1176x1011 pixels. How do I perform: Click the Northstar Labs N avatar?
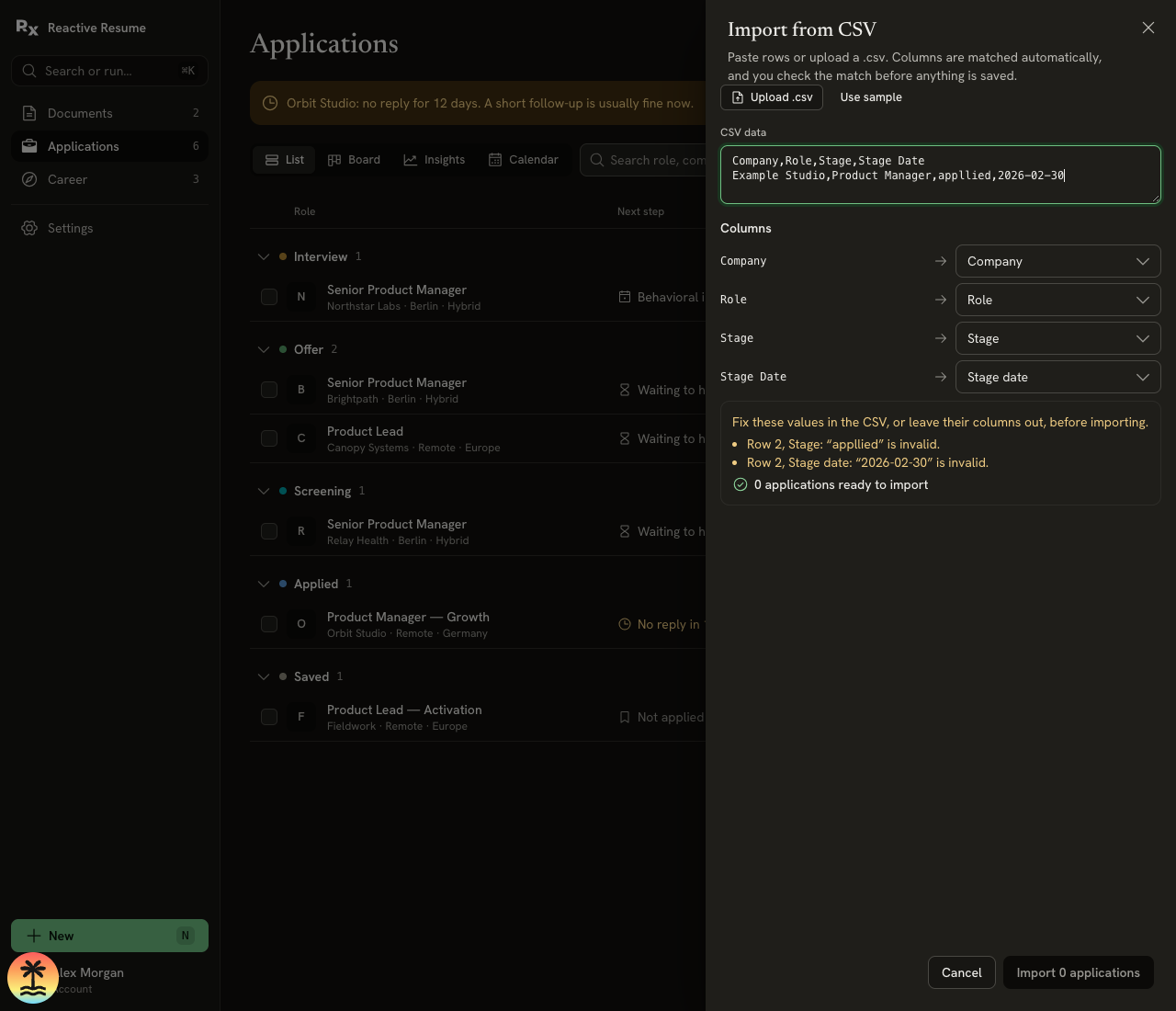301,297
